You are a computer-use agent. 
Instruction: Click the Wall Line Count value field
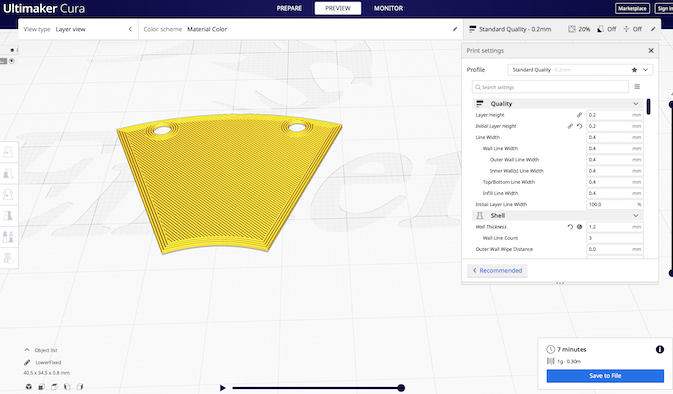pyautogui.click(x=615, y=238)
